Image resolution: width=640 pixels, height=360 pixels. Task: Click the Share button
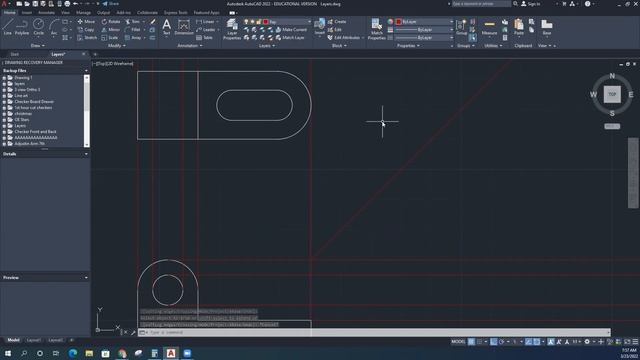(110, 4)
